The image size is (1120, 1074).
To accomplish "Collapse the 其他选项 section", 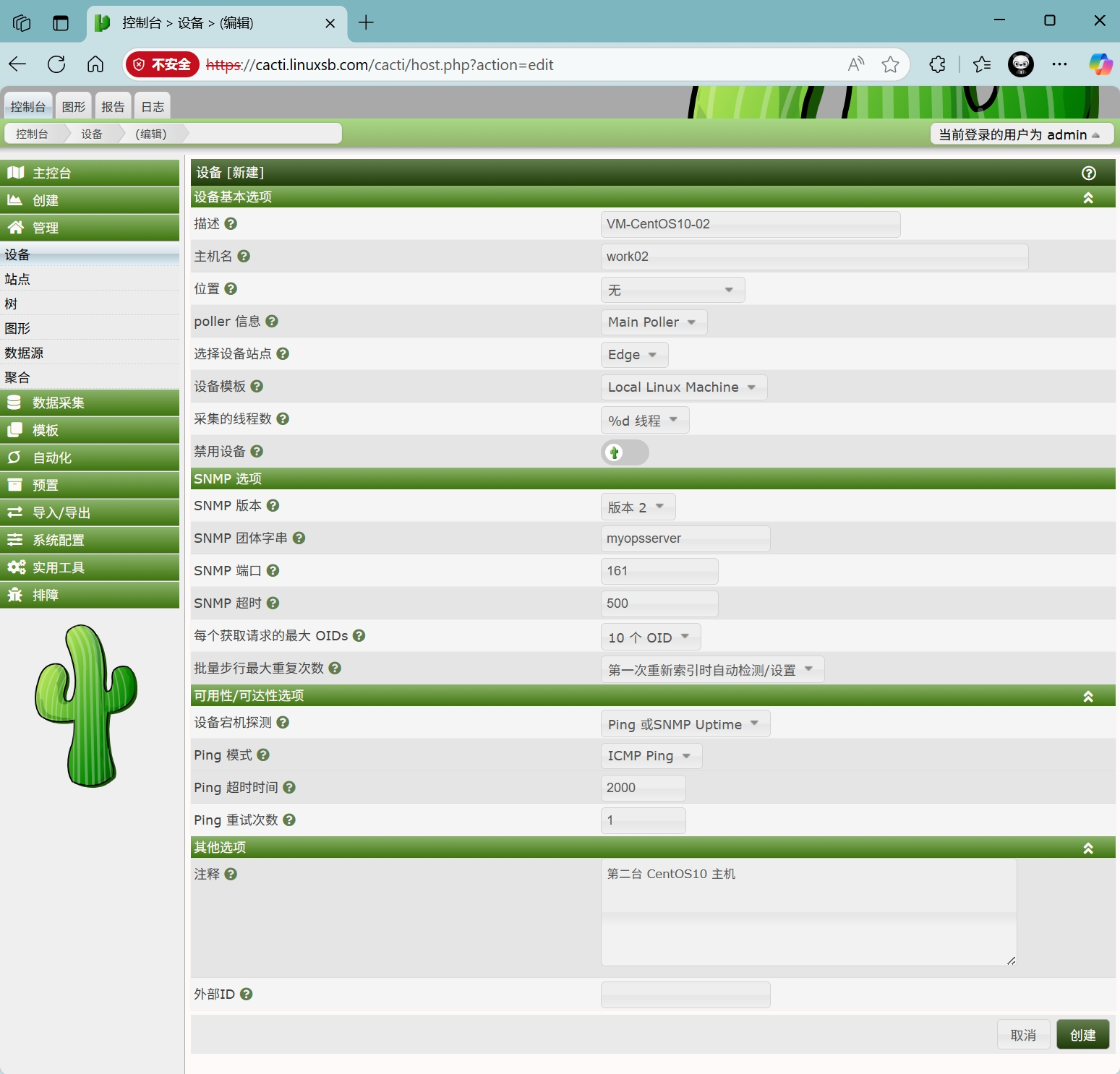I will pyautogui.click(x=1087, y=849).
